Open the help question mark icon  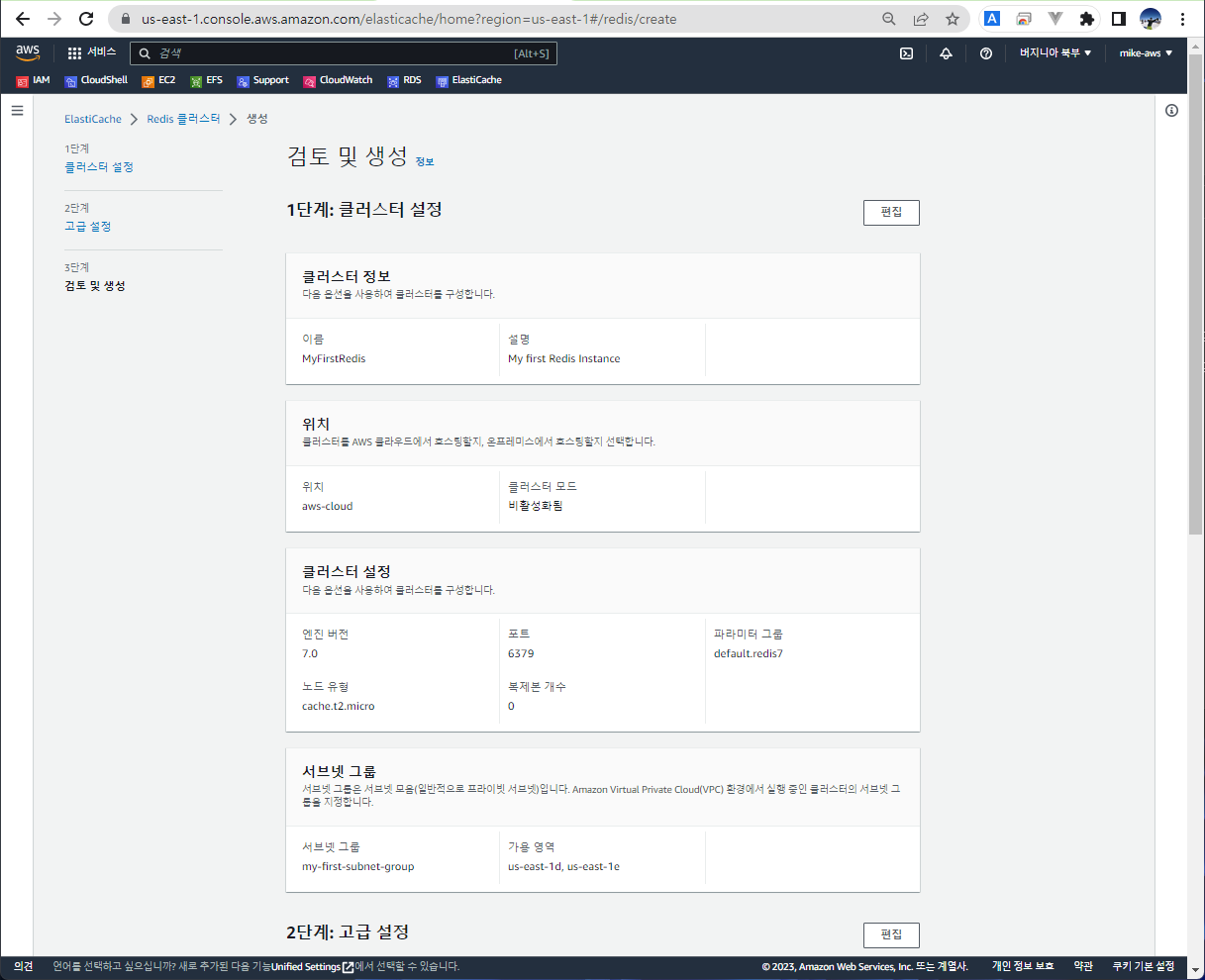click(985, 53)
